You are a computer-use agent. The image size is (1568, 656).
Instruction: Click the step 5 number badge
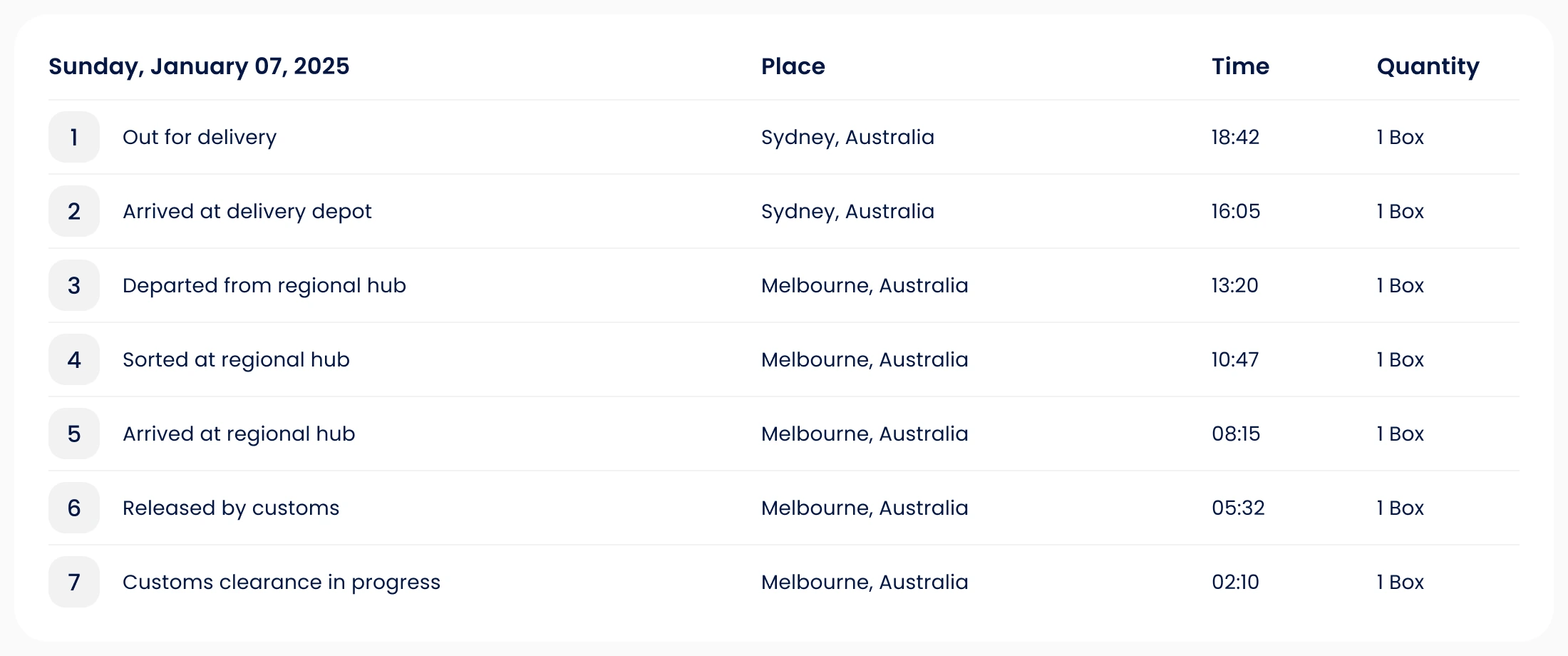(x=74, y=434)
